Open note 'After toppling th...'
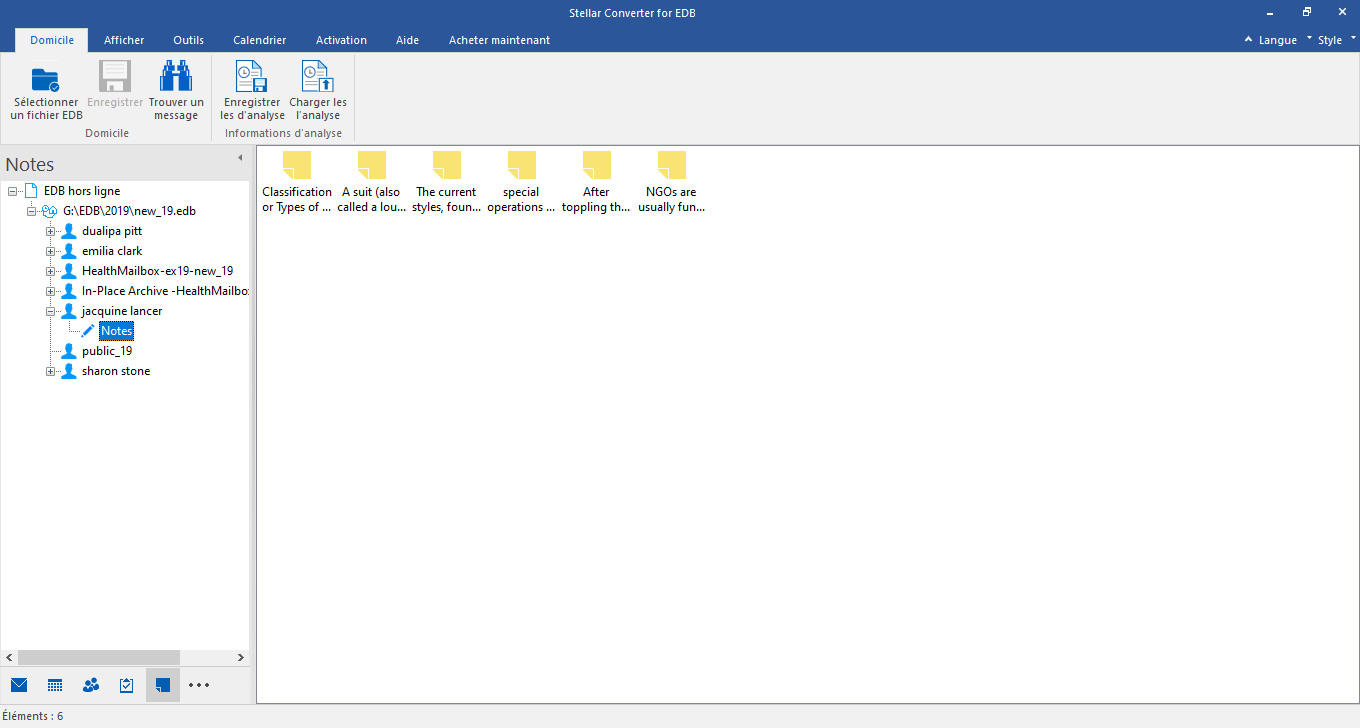The width and height of the screenshot is (1360, 728). 596,182
